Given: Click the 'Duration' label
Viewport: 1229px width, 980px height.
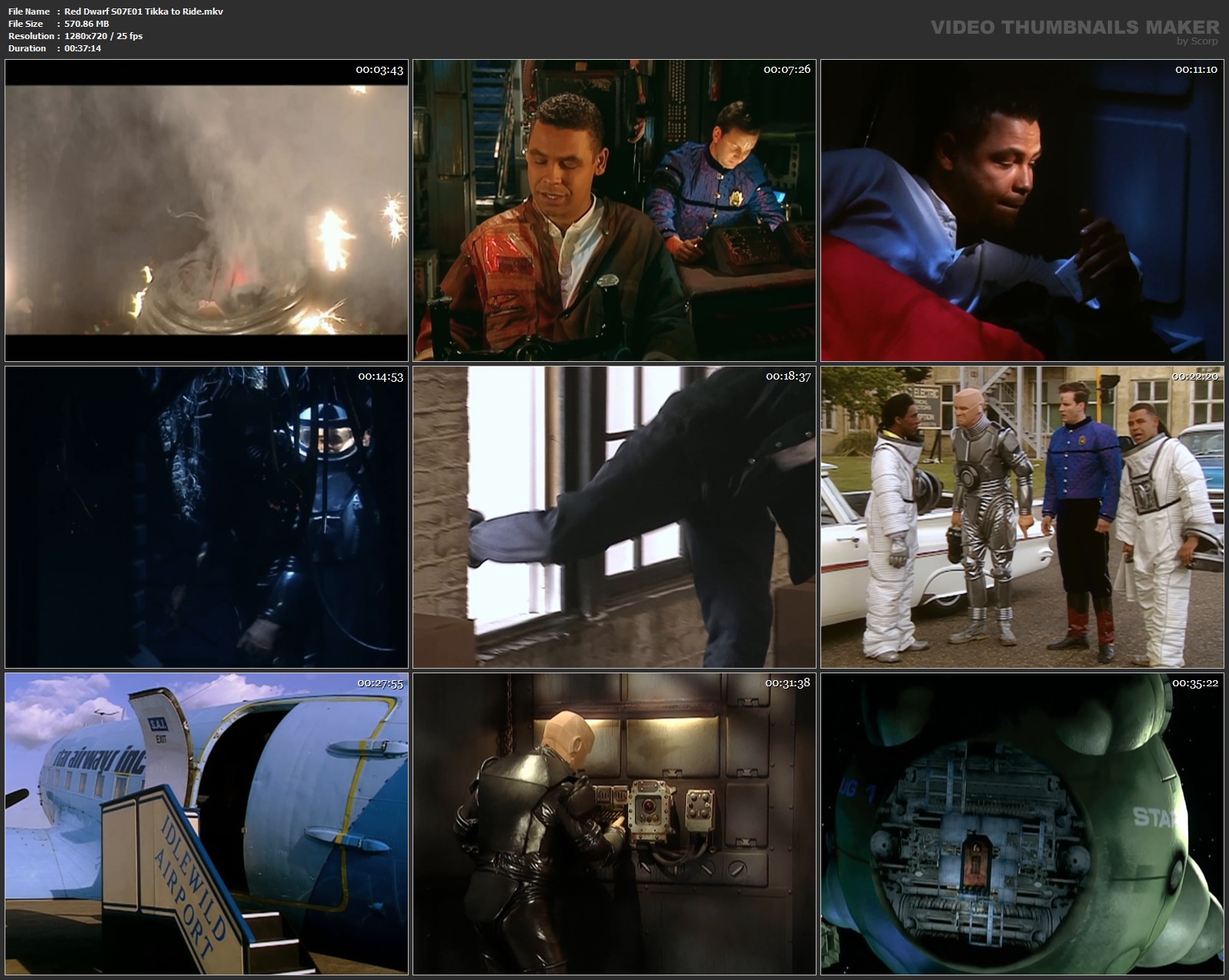Looking at the screenshot, I should [x=28, y=48].
